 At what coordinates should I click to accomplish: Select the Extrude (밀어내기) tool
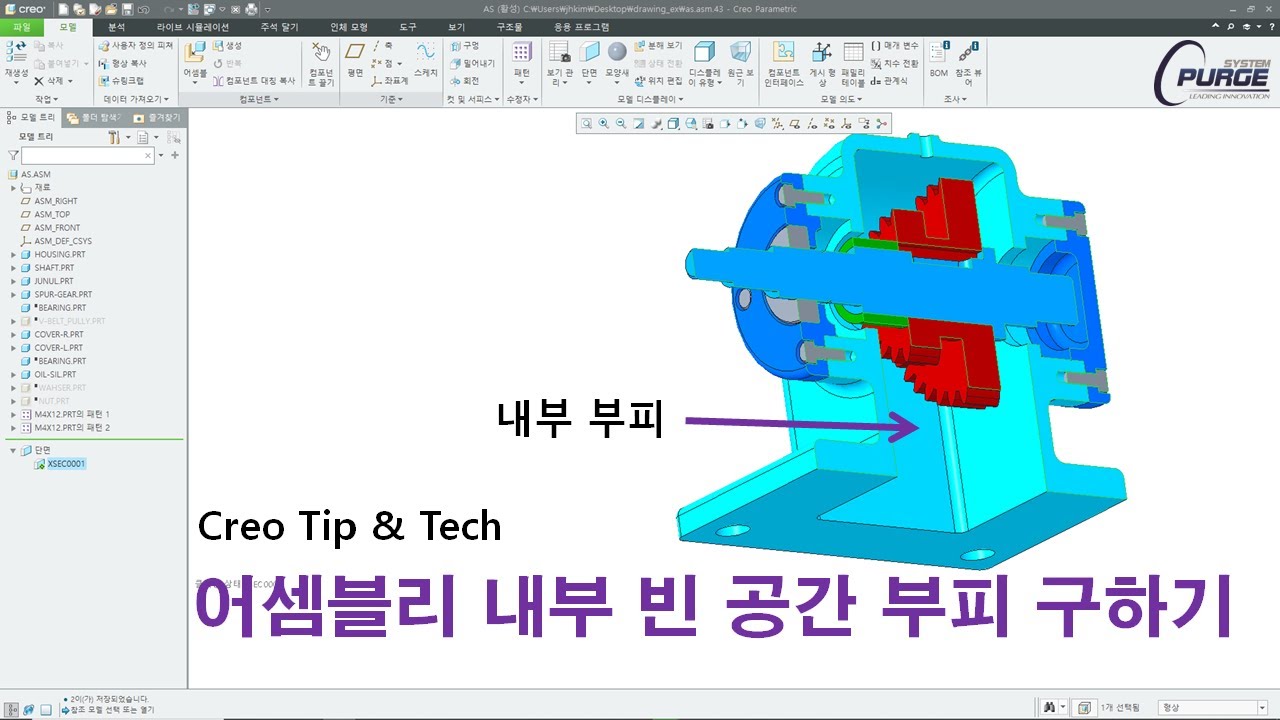471,63
